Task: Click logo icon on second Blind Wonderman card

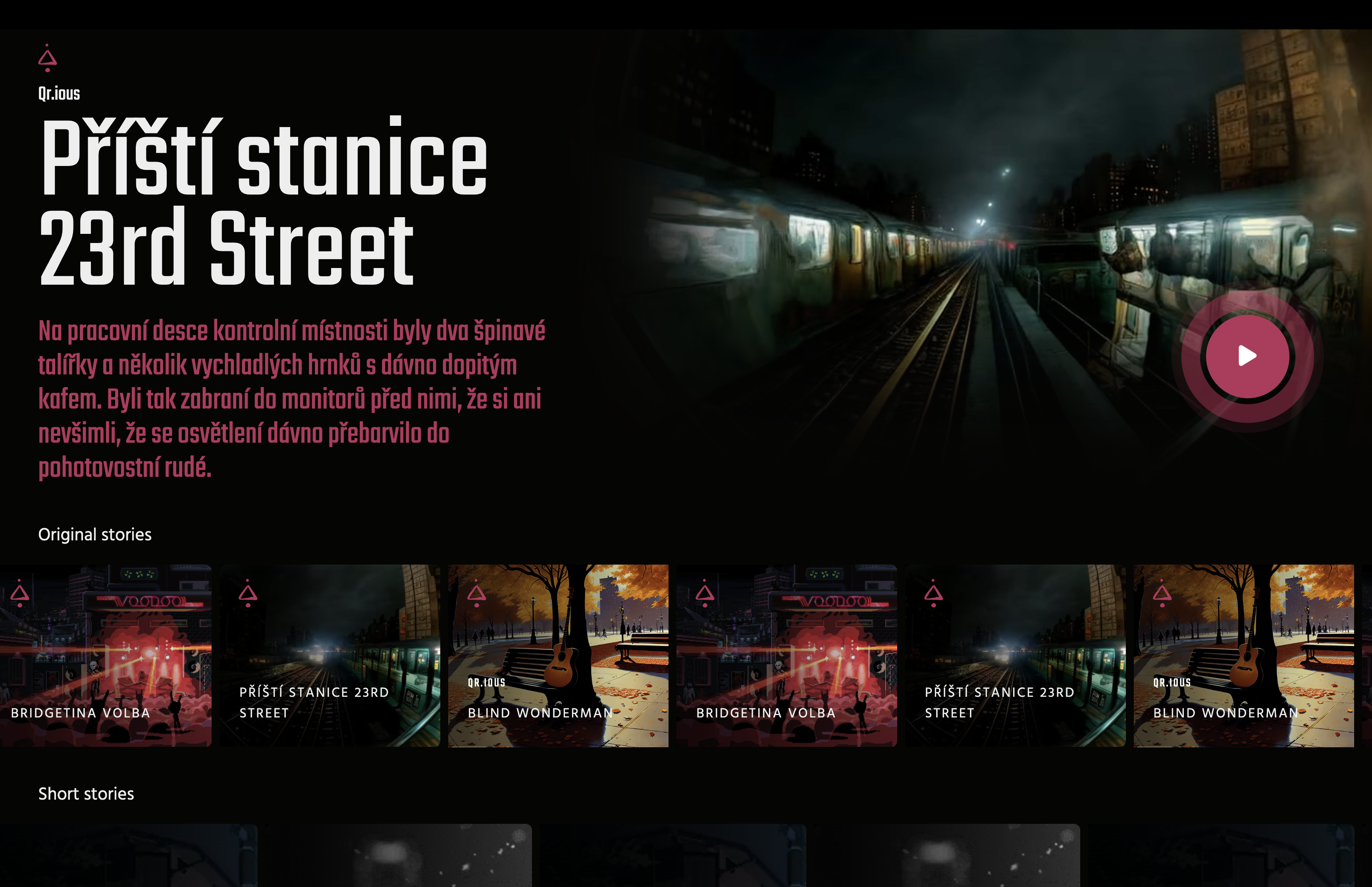Action: tap(1162, 593)
